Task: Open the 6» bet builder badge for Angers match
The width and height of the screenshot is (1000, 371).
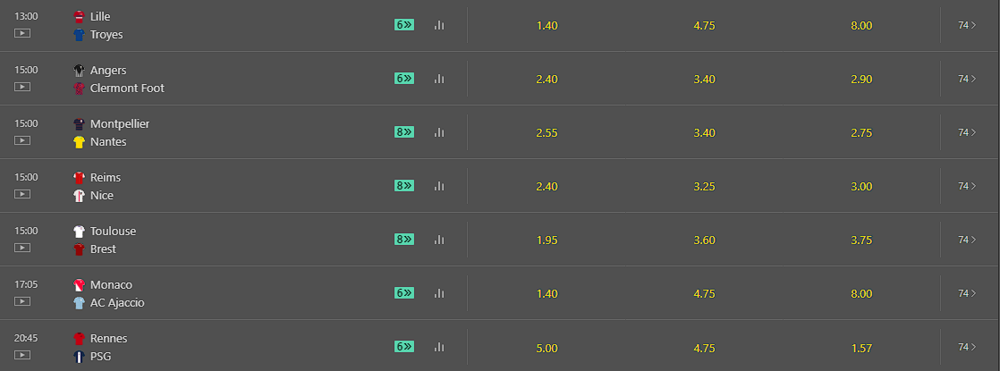Action: [x=404, y=78]
